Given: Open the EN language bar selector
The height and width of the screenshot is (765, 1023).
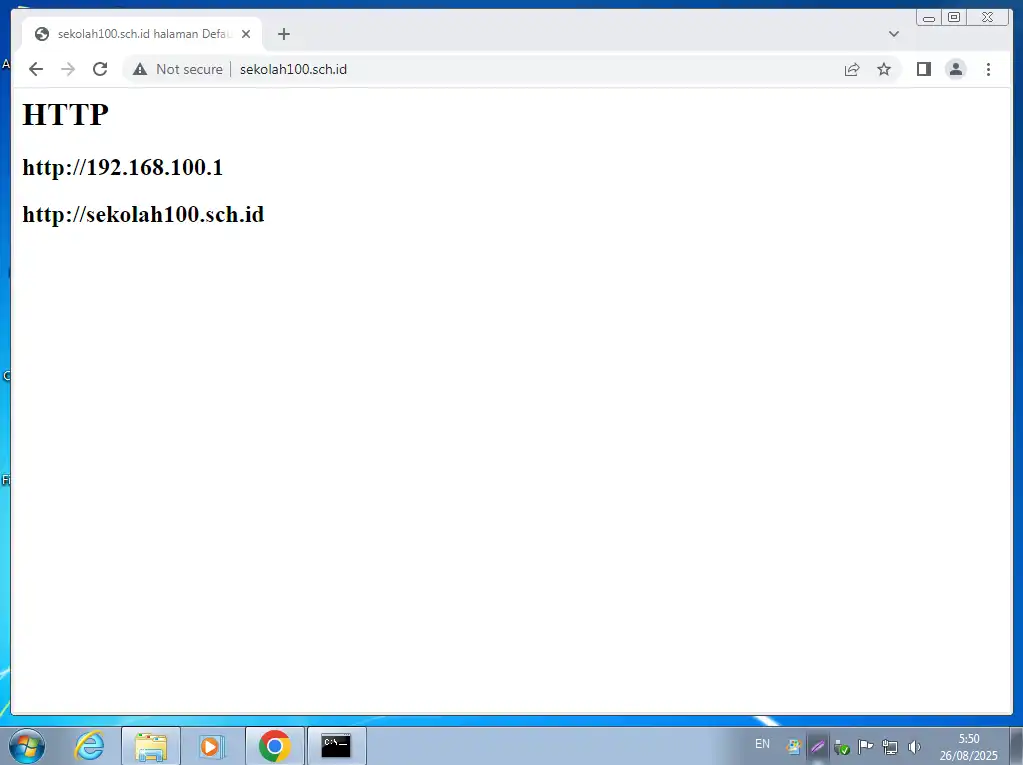Looking at the screenshot, I should [762, 745].
